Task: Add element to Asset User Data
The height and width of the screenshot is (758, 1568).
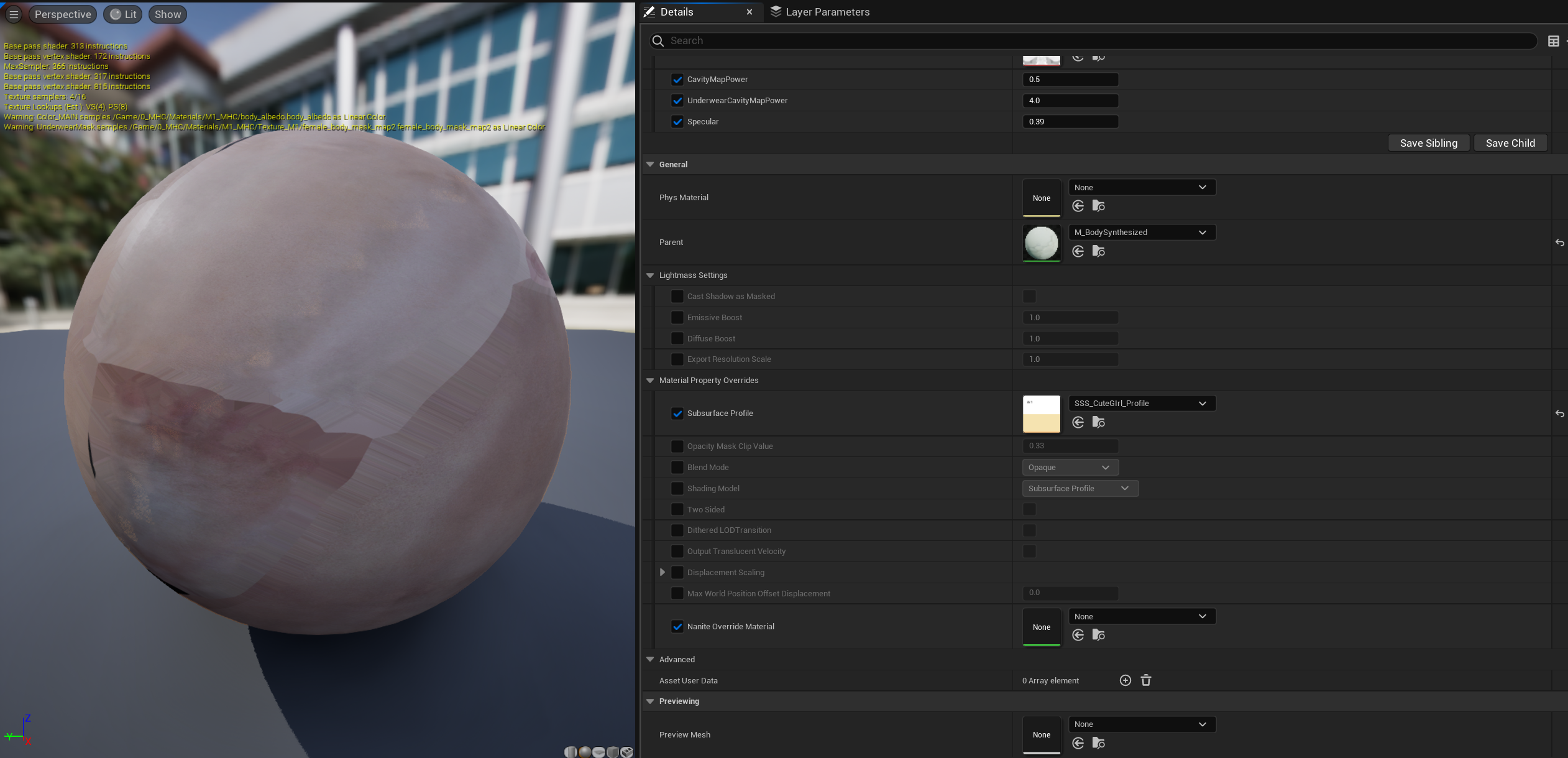Action: [x=1125, y=680]
